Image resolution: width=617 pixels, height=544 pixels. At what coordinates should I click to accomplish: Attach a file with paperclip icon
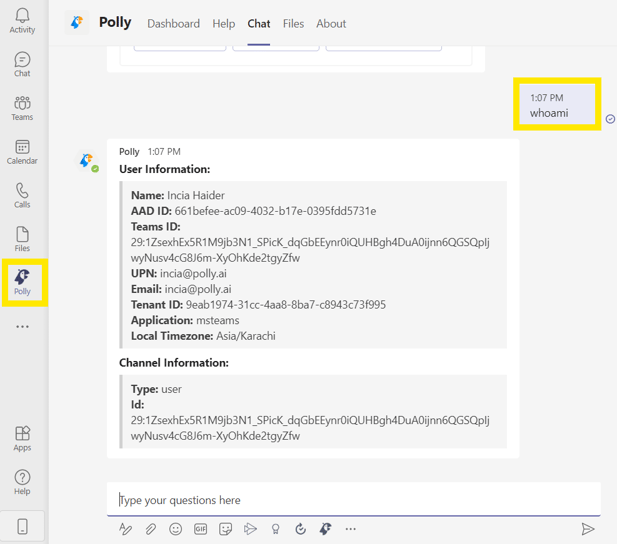(150, 529)
